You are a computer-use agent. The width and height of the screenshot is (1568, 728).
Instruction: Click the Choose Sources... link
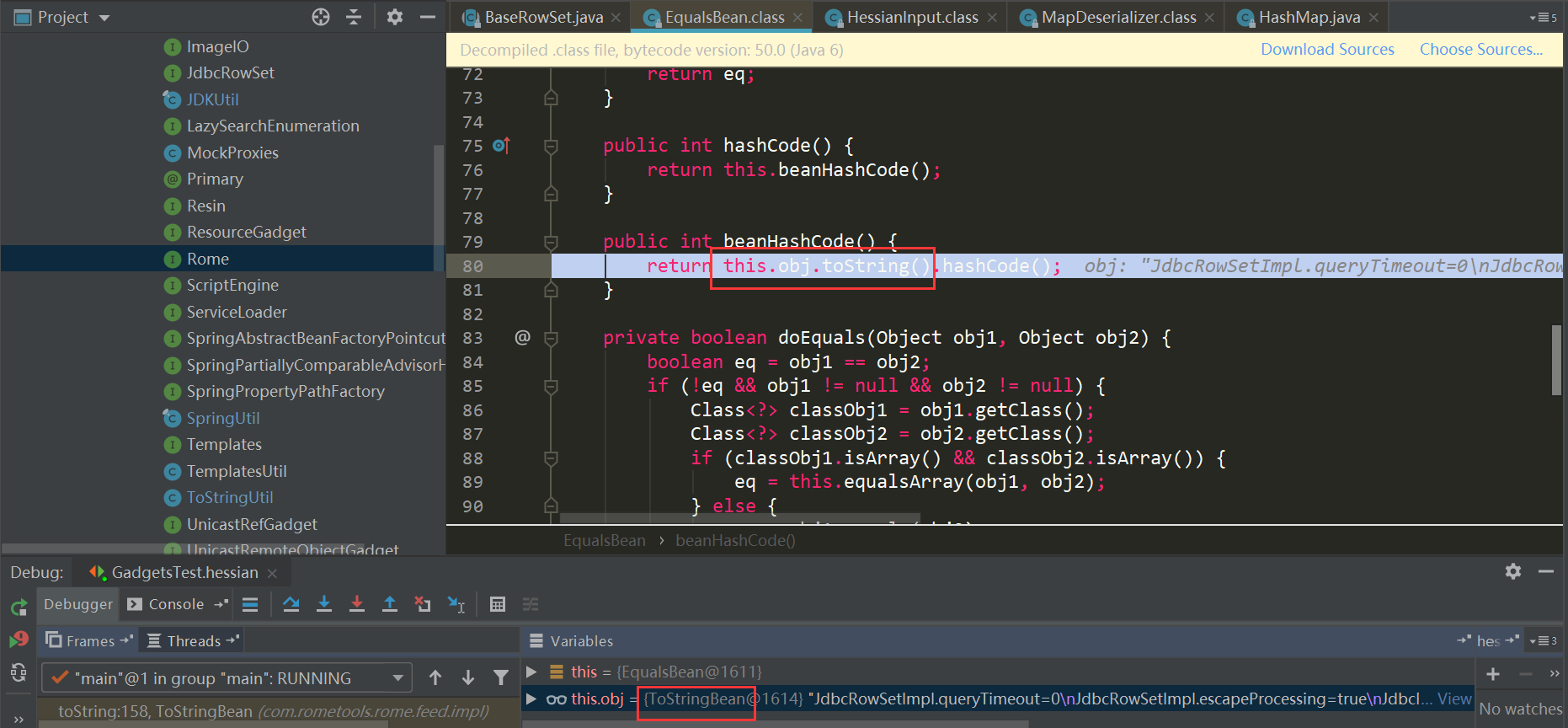[1480, 50]
